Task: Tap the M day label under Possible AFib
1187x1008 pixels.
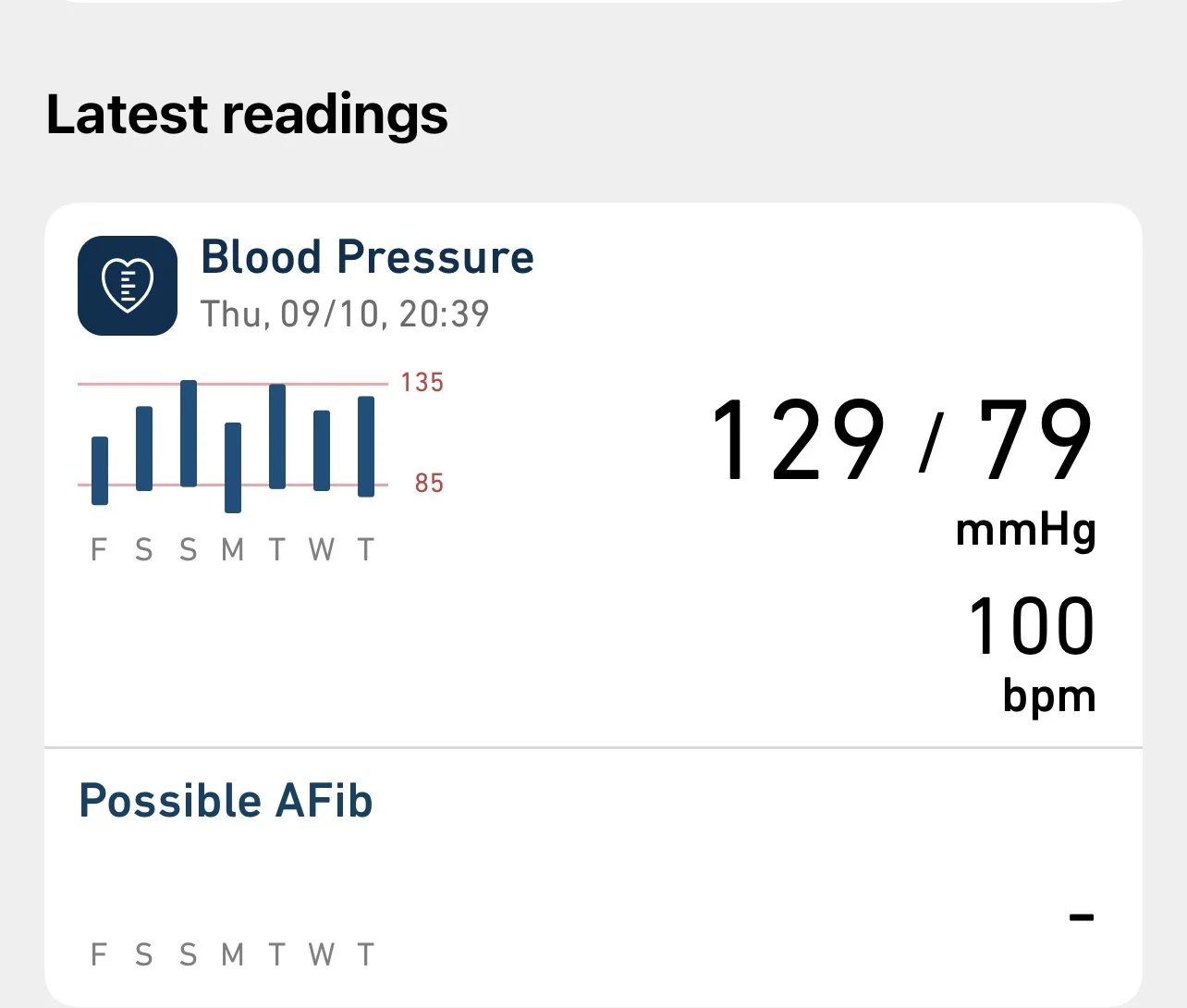Action: [x=233, y=954]
